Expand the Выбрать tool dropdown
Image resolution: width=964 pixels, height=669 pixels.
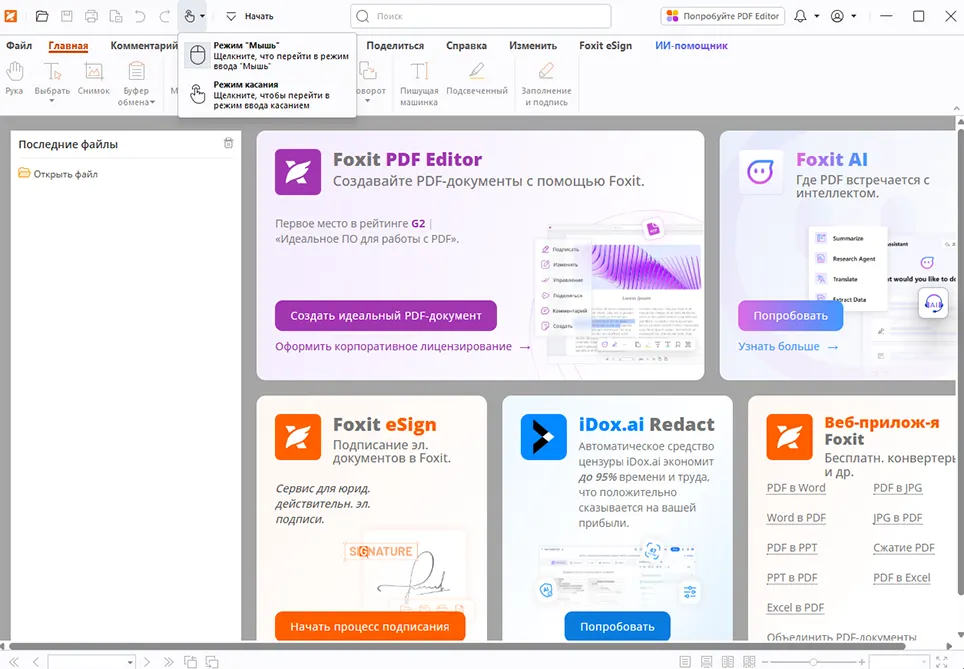(52, 91)
